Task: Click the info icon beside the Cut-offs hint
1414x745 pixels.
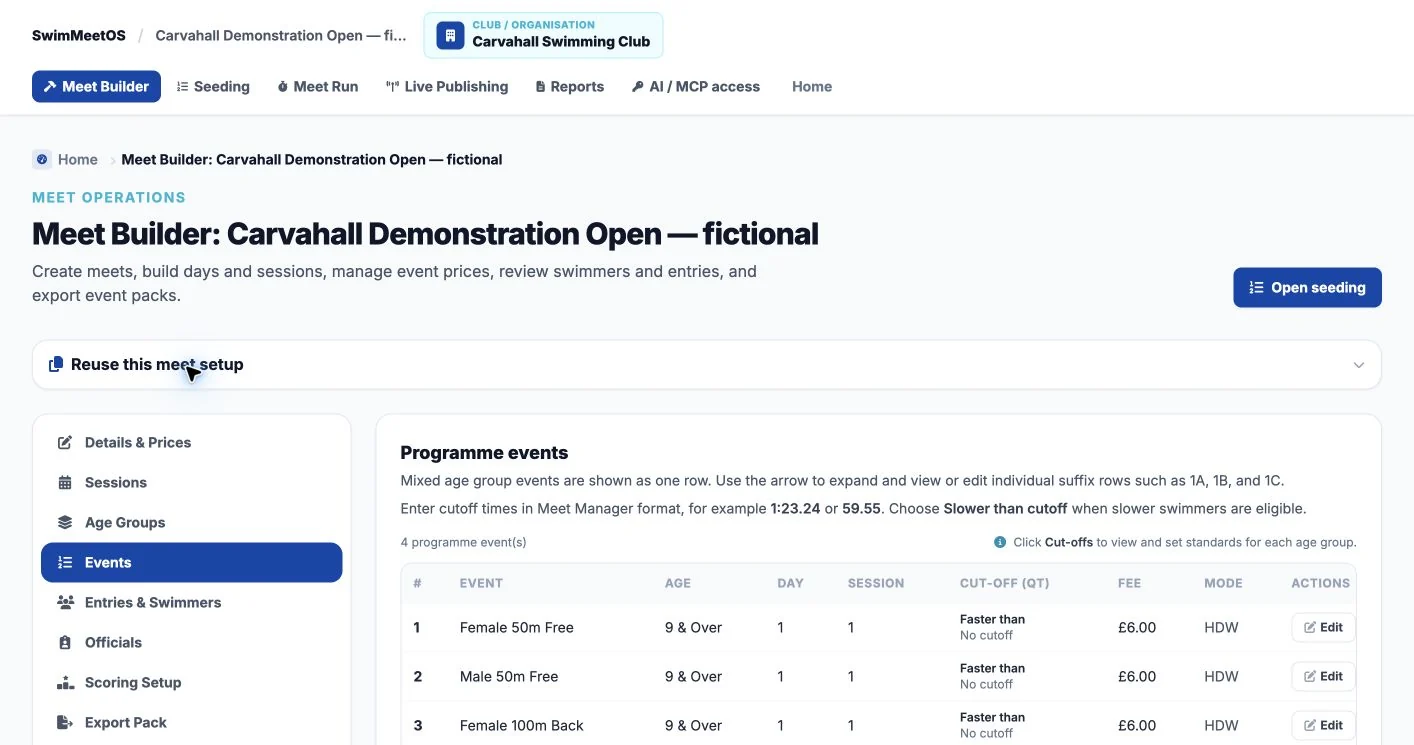Action: pyautogui.click(x=1000, y=542)
